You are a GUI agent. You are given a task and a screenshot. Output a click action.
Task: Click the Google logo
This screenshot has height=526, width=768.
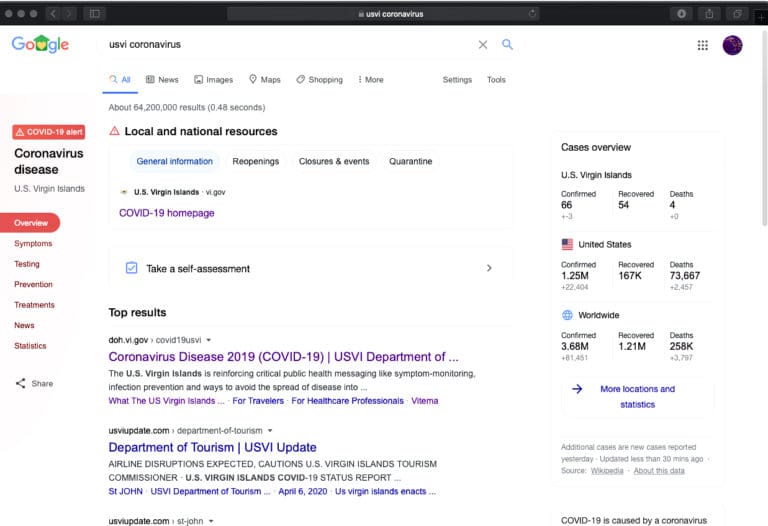pos(40,44)
